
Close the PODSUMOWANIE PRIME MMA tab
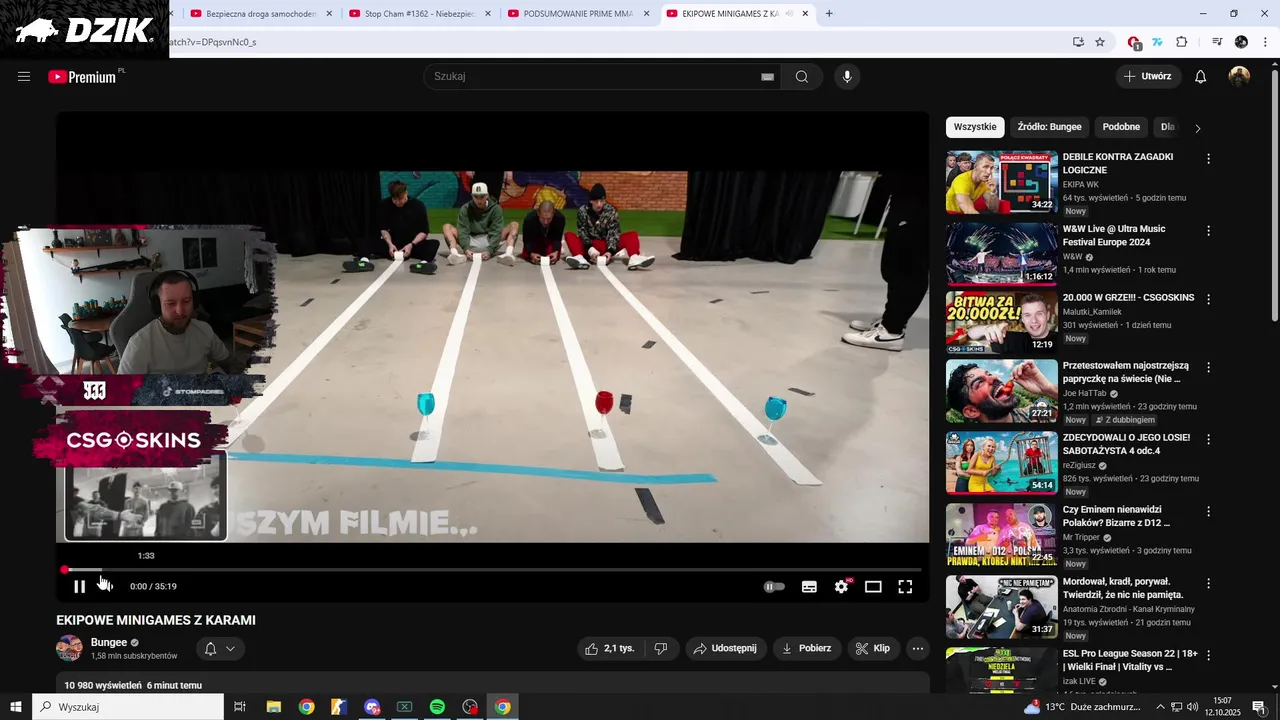pos(646,14)
